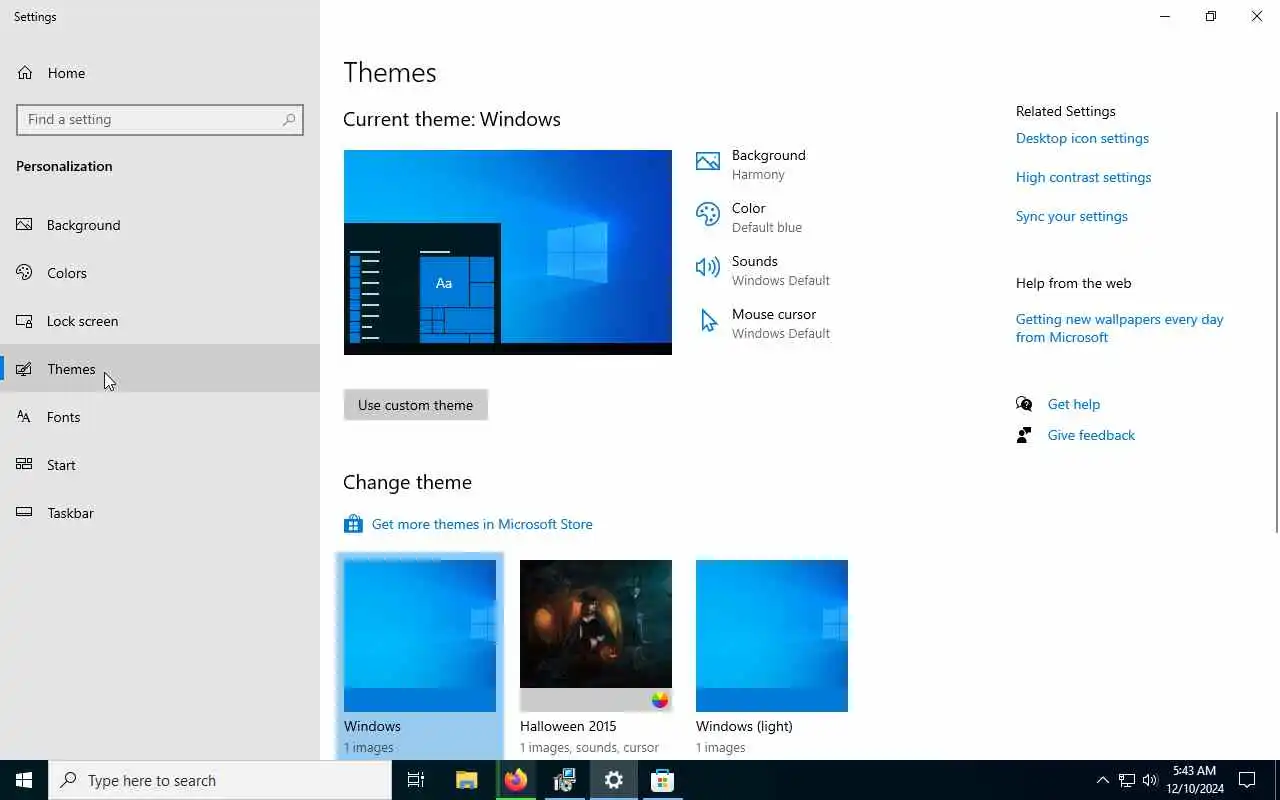Select the Start tiles icon in sidebar

[25, 465]
